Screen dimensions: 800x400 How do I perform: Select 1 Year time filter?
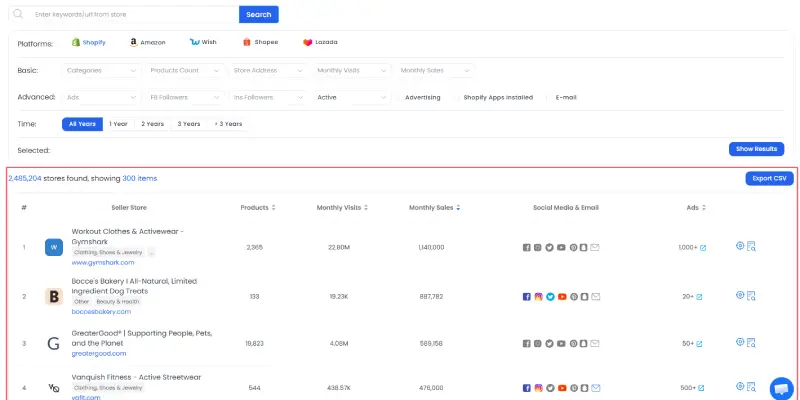tap(118, 124)
